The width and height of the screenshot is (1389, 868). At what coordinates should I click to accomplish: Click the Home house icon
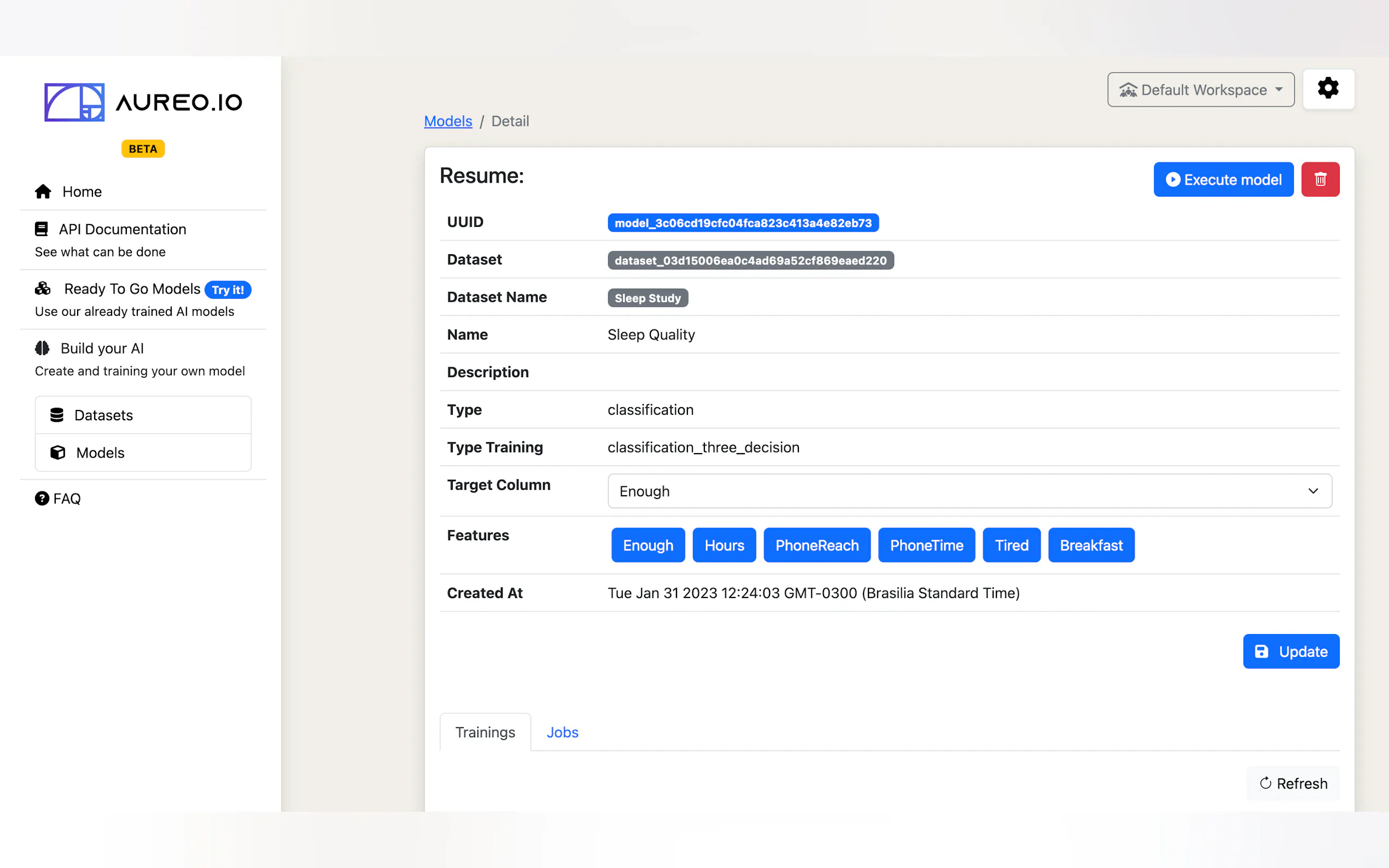43,192
